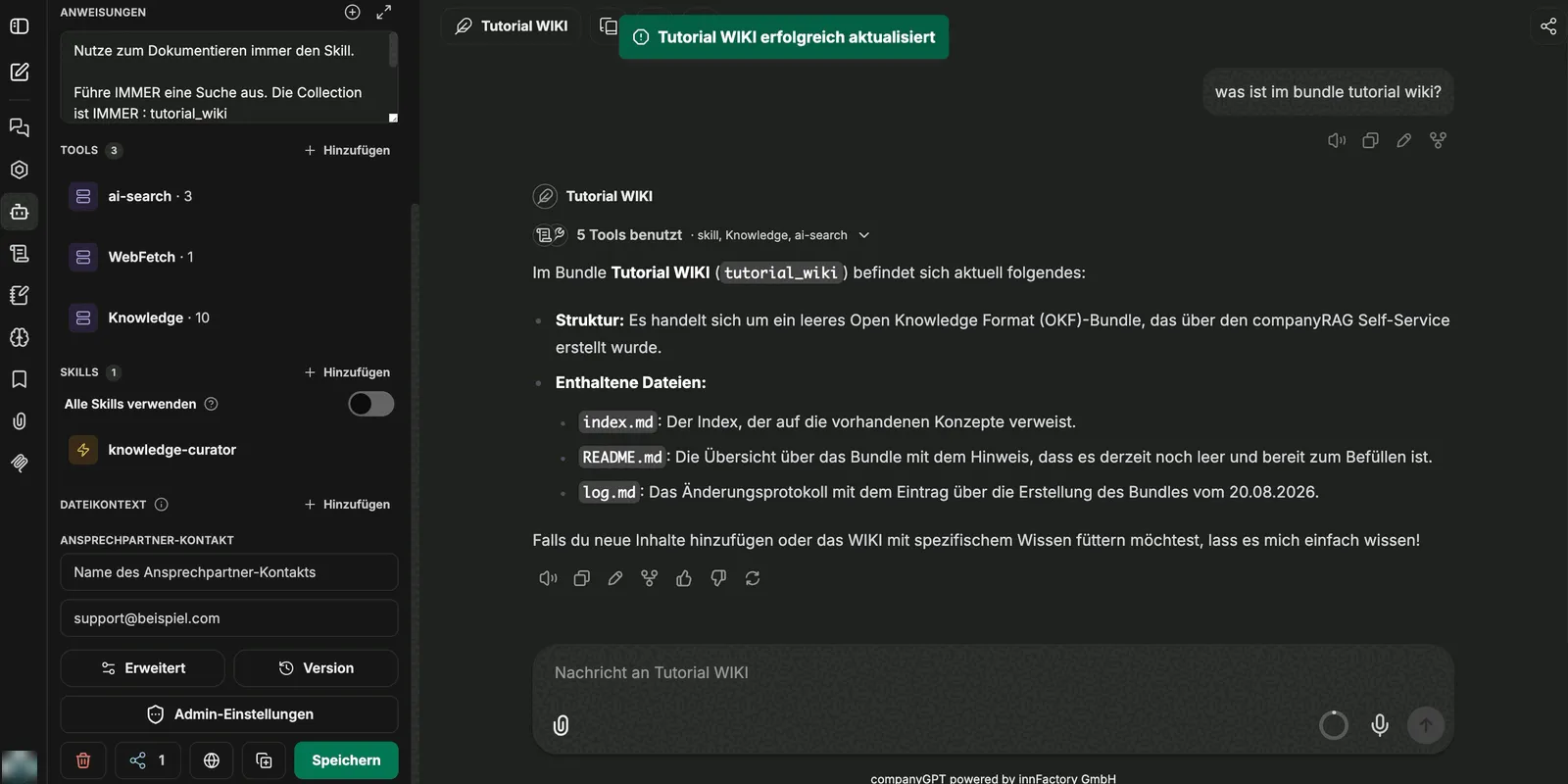Read the assistant's answer aloud
The image size is (1568, 784).
(x=548, y=578)
